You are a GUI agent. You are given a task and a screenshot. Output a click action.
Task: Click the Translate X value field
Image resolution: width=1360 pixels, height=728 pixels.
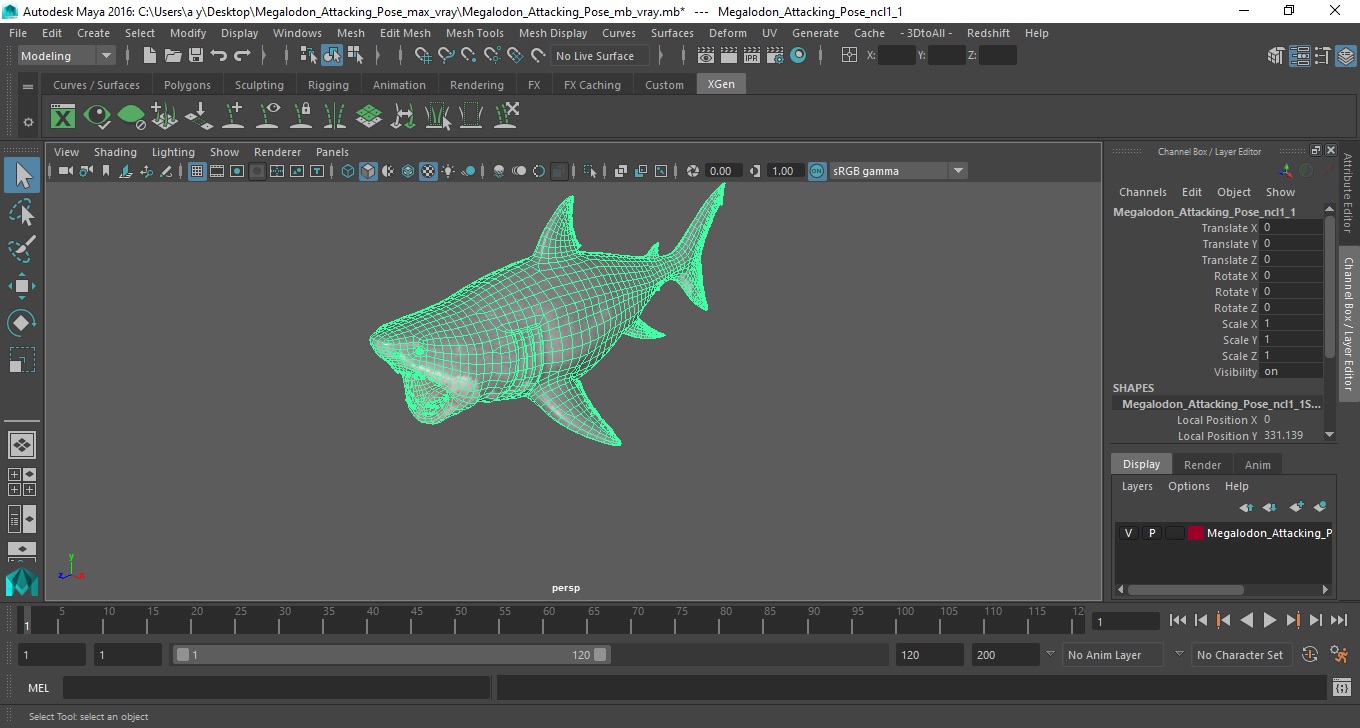click(x=1291, y=228)
